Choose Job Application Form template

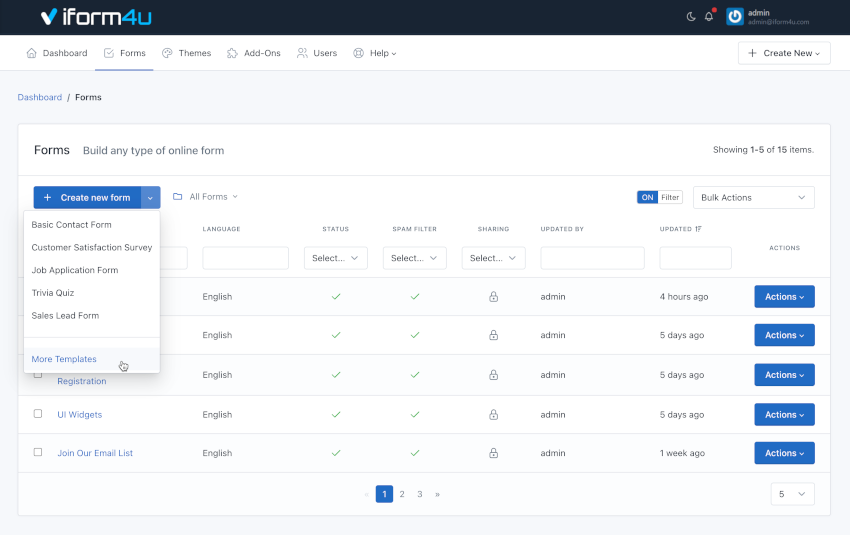tap(75, 270)
